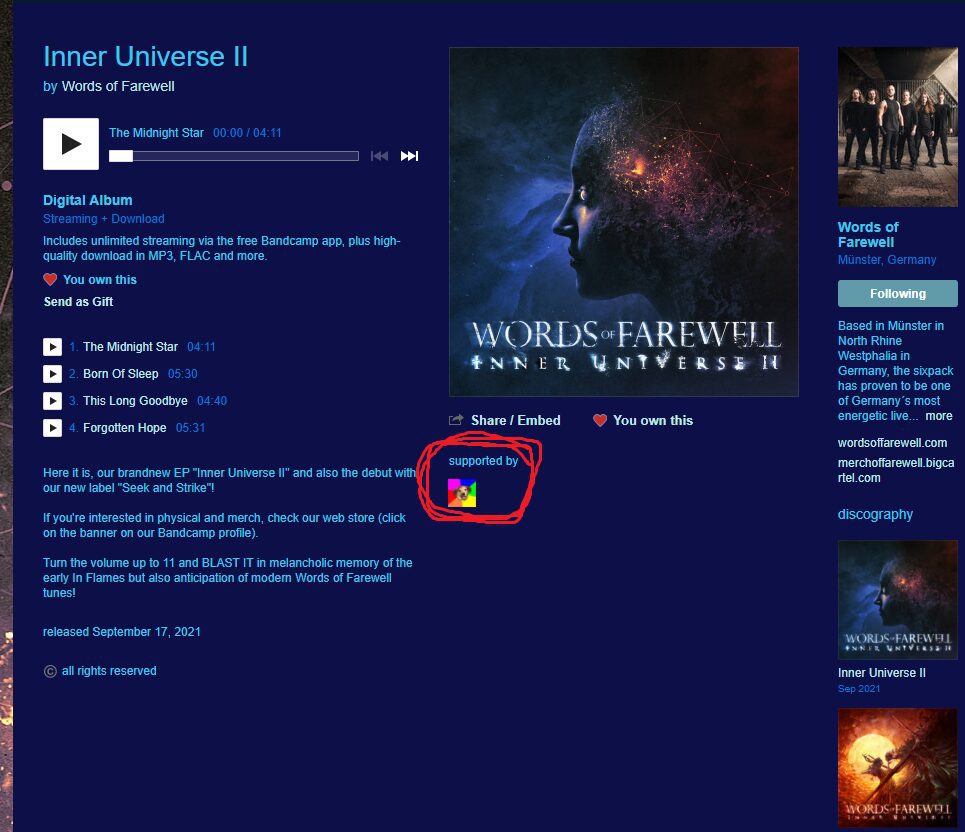Screen dimensions: 965x832
Task: Open the band photo in the sidebar
Action: [898, 127]
